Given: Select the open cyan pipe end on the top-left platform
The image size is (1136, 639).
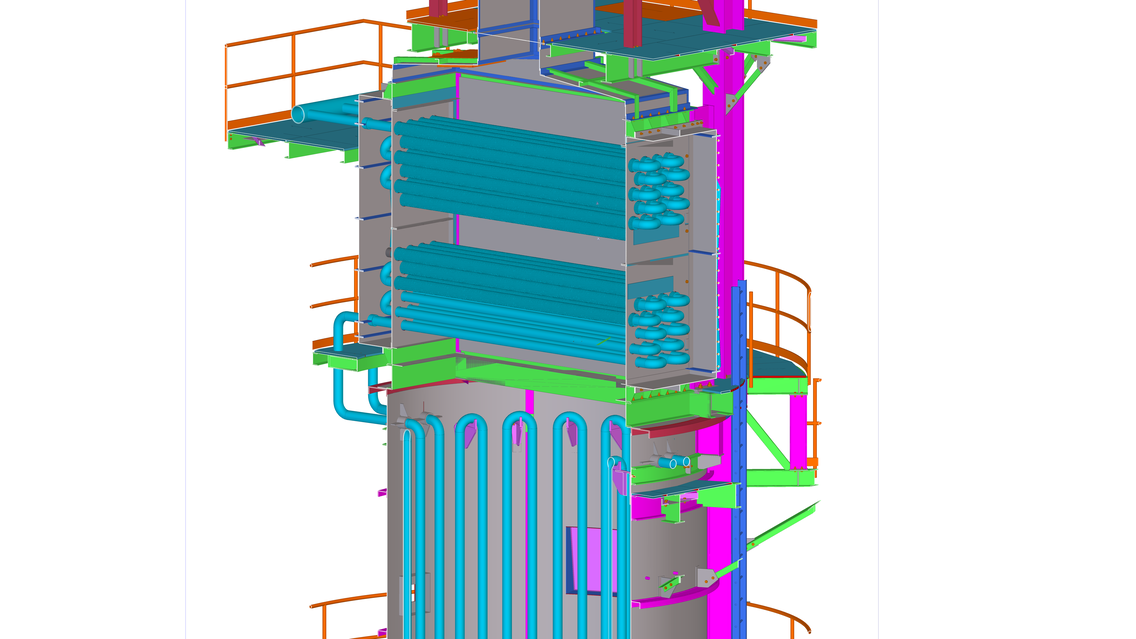Looking at the screenshot, I should 298,115.
